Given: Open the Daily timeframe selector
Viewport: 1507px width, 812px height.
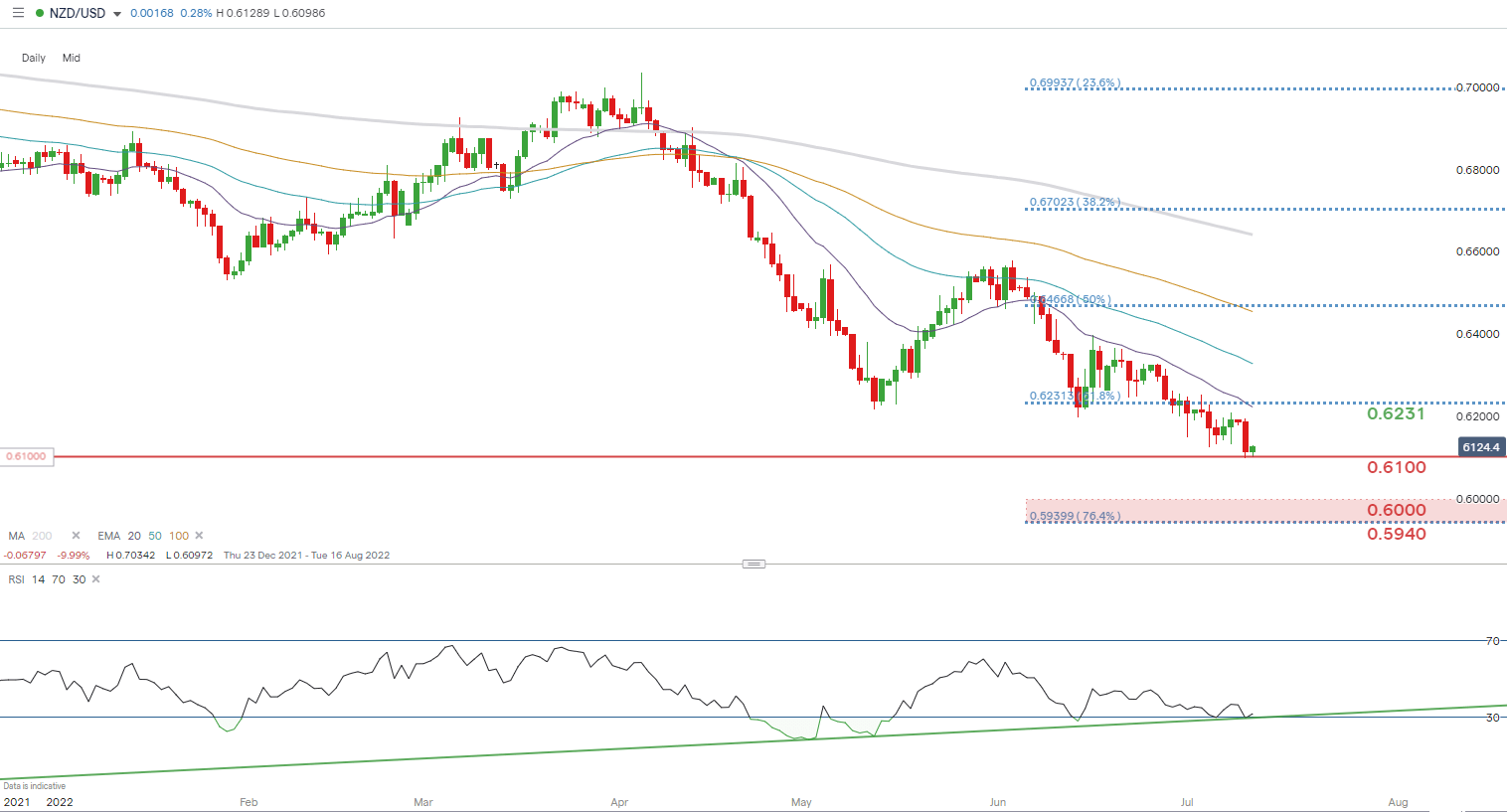Looking at the screenshot, I should (34, 58).
